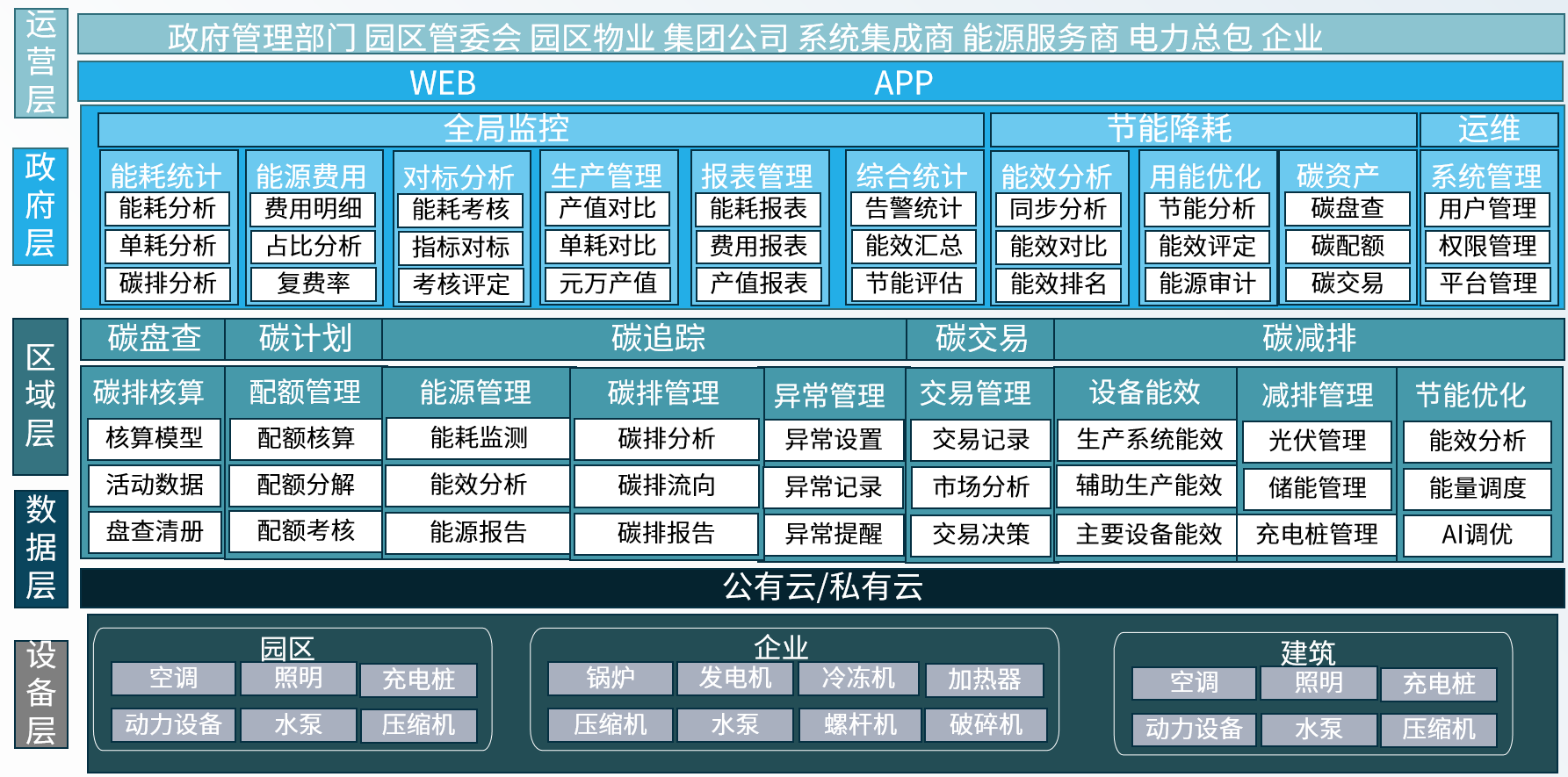Open the 权限管理 box

[x=1487, y=247]
